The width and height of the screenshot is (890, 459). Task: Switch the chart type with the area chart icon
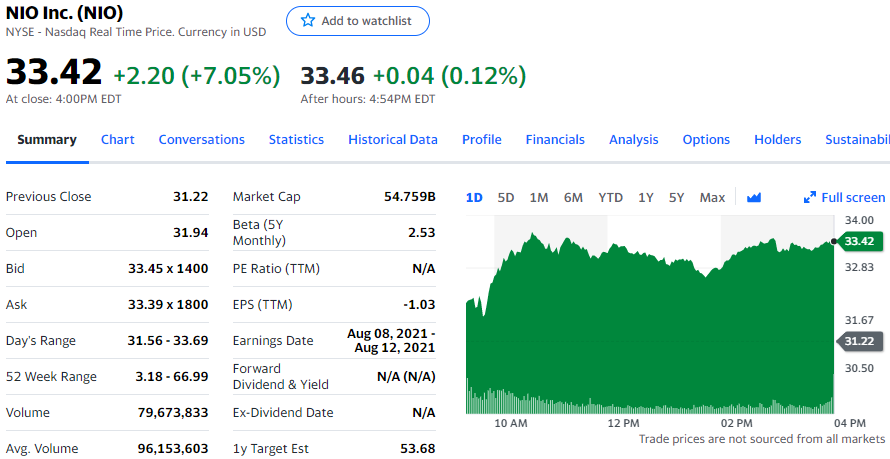click(754, 197)
